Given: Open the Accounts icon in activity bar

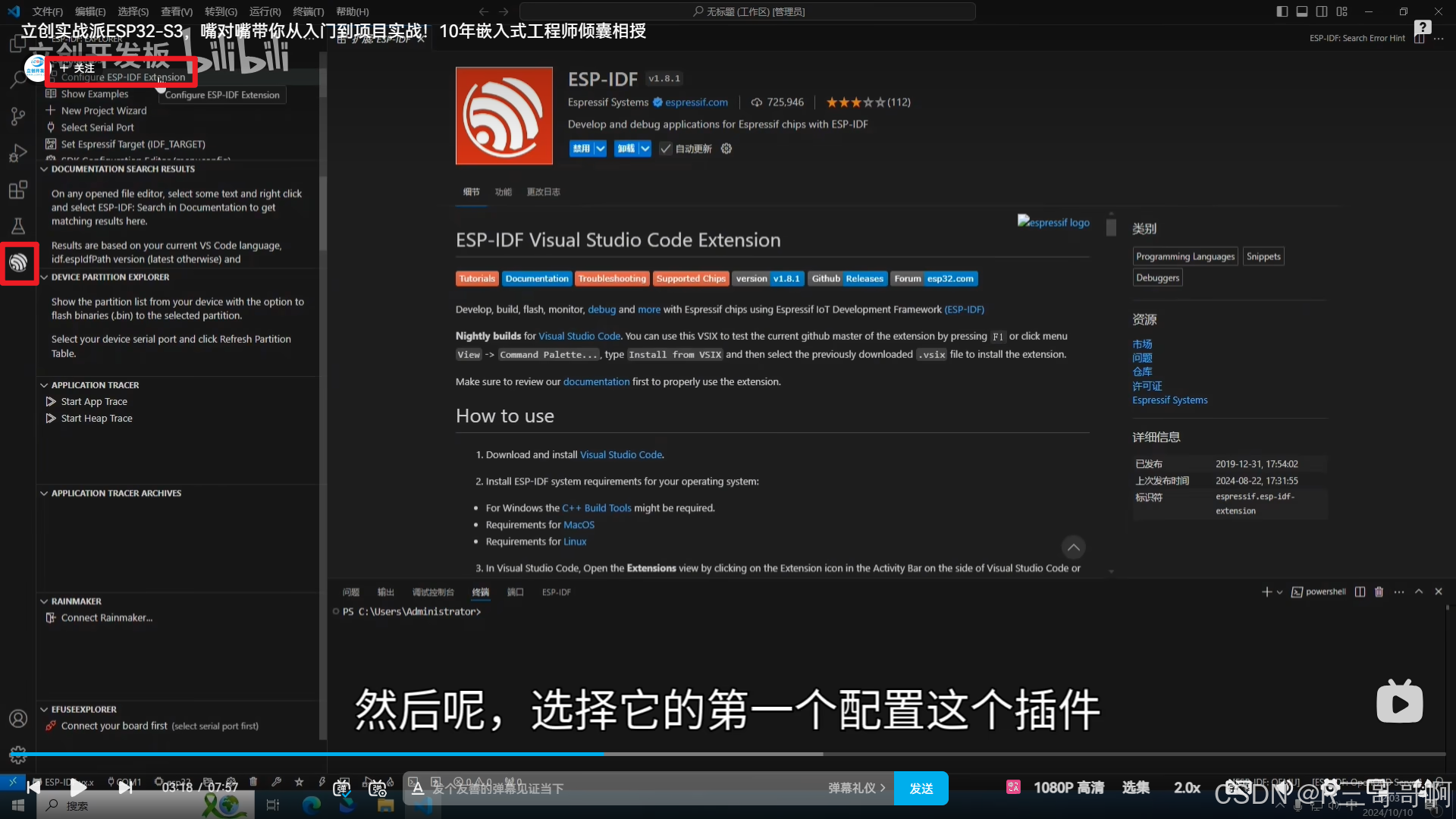Looking at the screenshot, I should click(x=18, y=718).
